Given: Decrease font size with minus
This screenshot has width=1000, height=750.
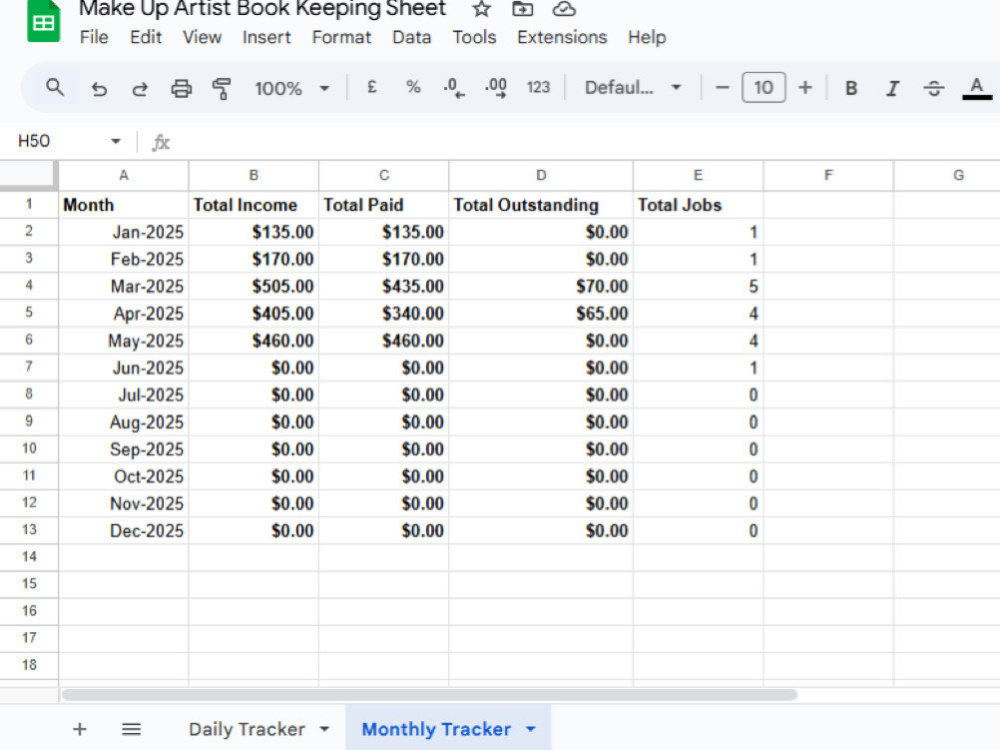Looking at the screenshot, I should 722,87.
